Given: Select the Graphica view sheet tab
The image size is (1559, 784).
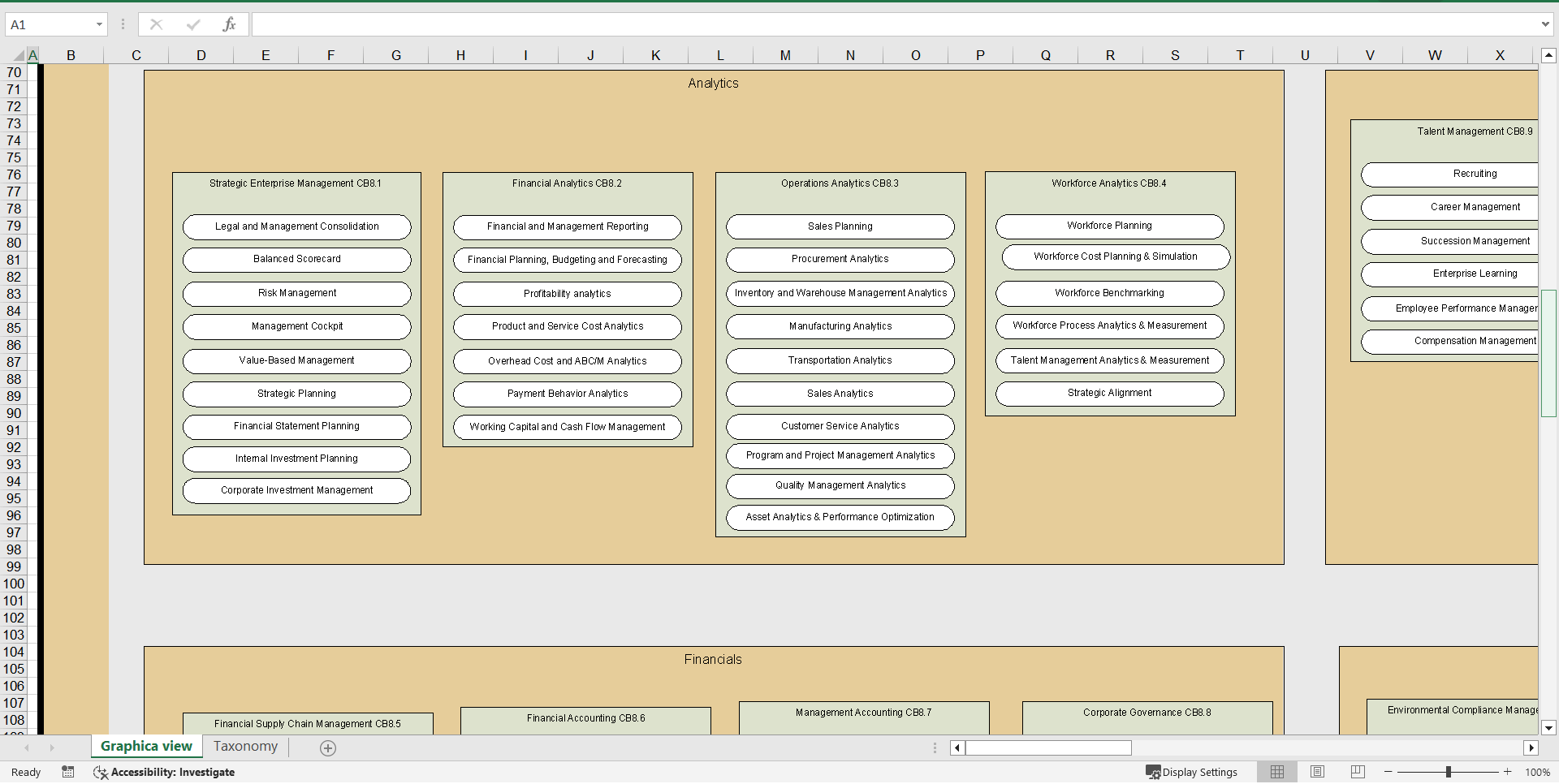Looking at the screenshot, I should click(145, 746).
